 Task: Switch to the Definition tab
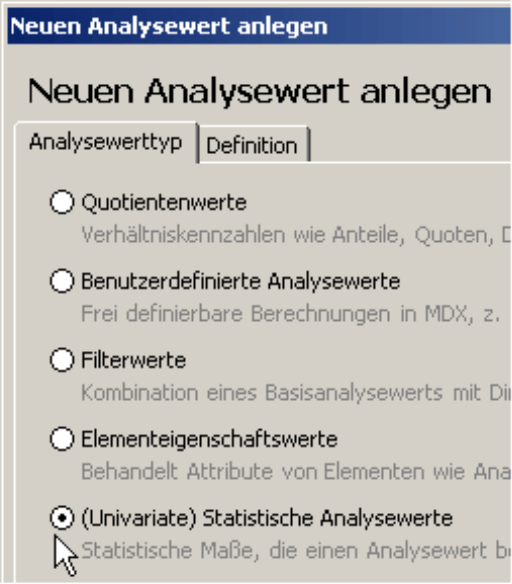pos(252,145)
